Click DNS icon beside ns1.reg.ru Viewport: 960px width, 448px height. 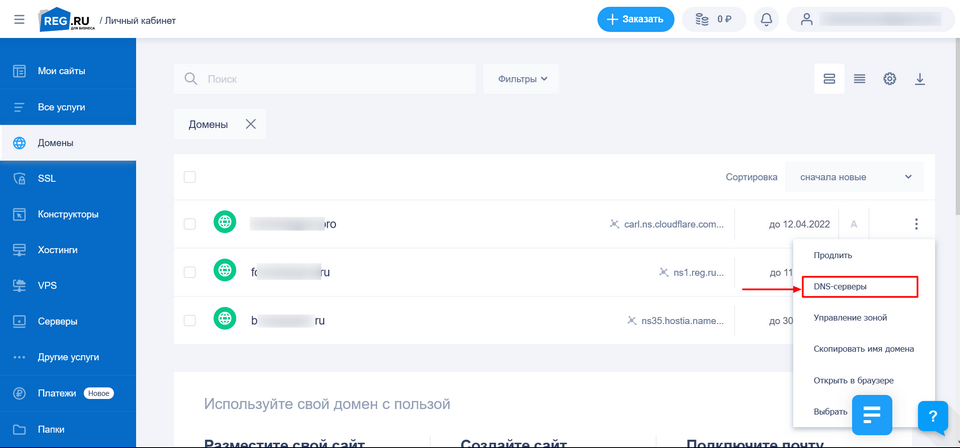(x=664, y=272)
